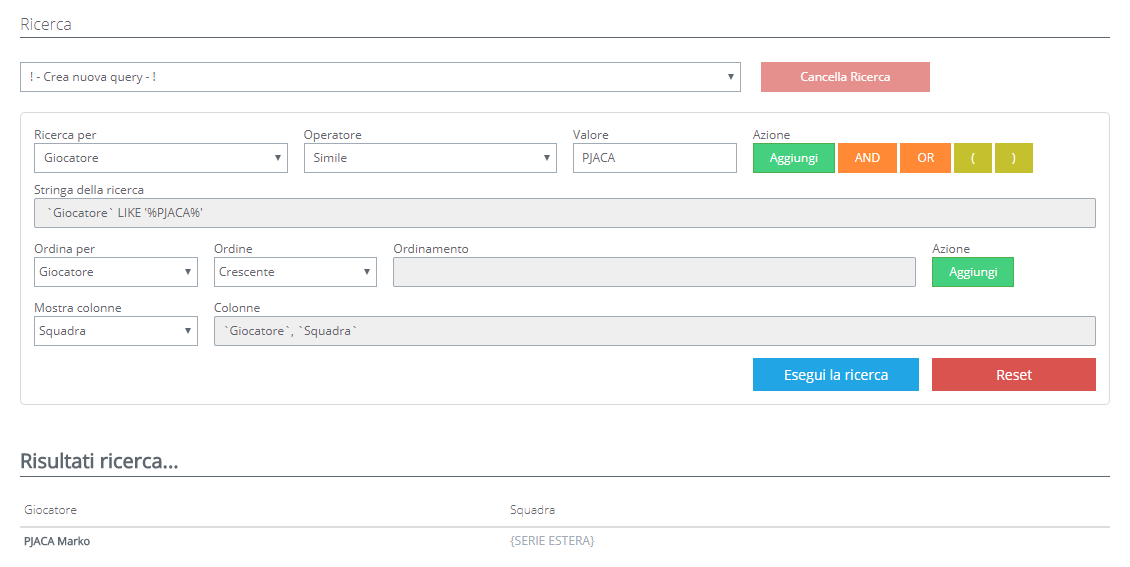Viewport: 1130px width, 567px height.
Task: Click the Cancella Ricerca button
Action: 845,77
